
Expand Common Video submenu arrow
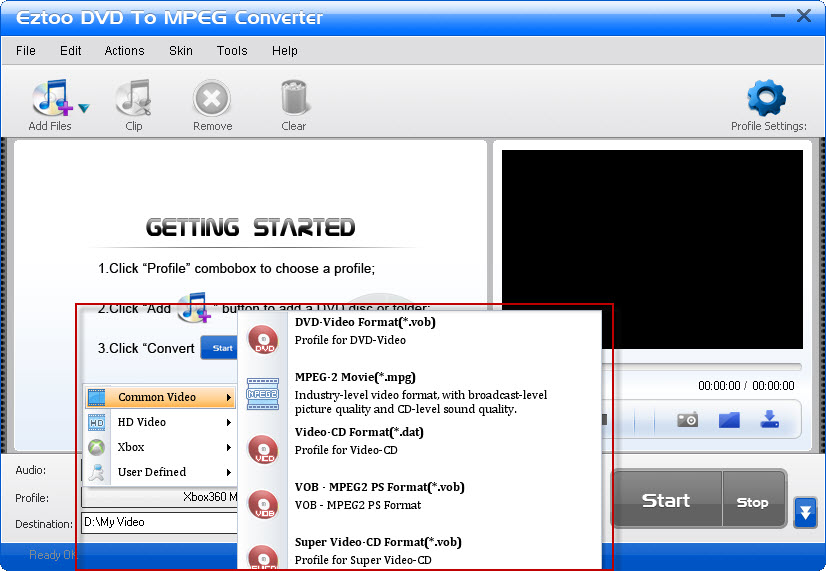tap(229, 397)
